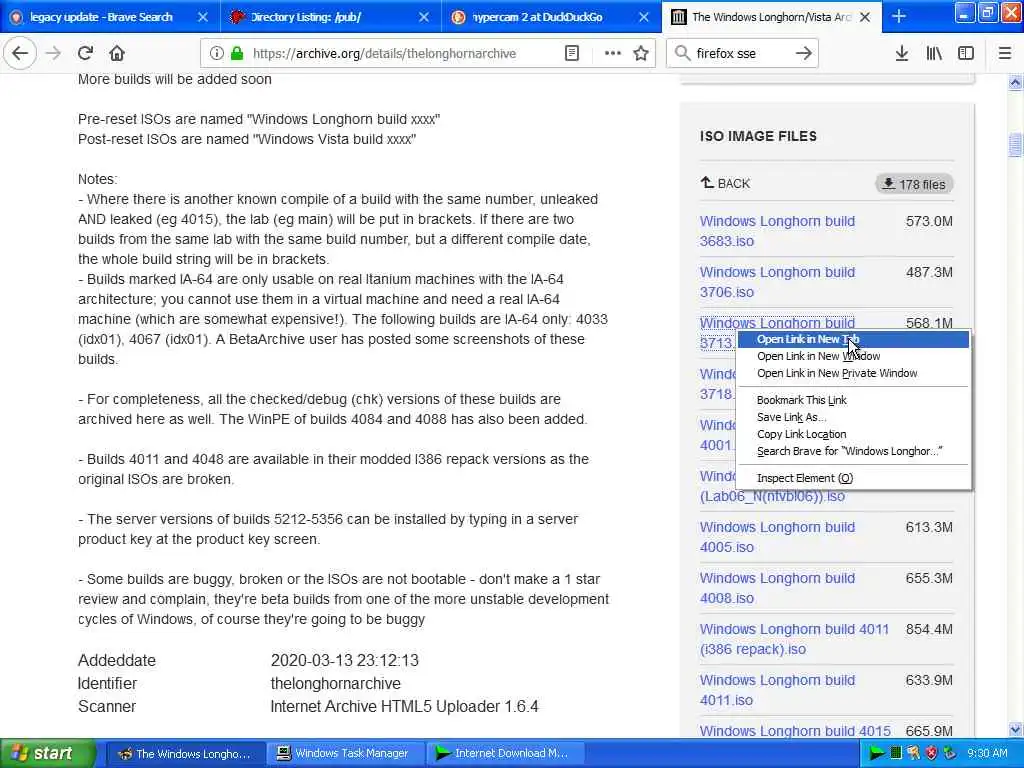Open Windows Longhorn build 3706.iso link
Viewport: 1024px width, 768px height.
[777, 282]
